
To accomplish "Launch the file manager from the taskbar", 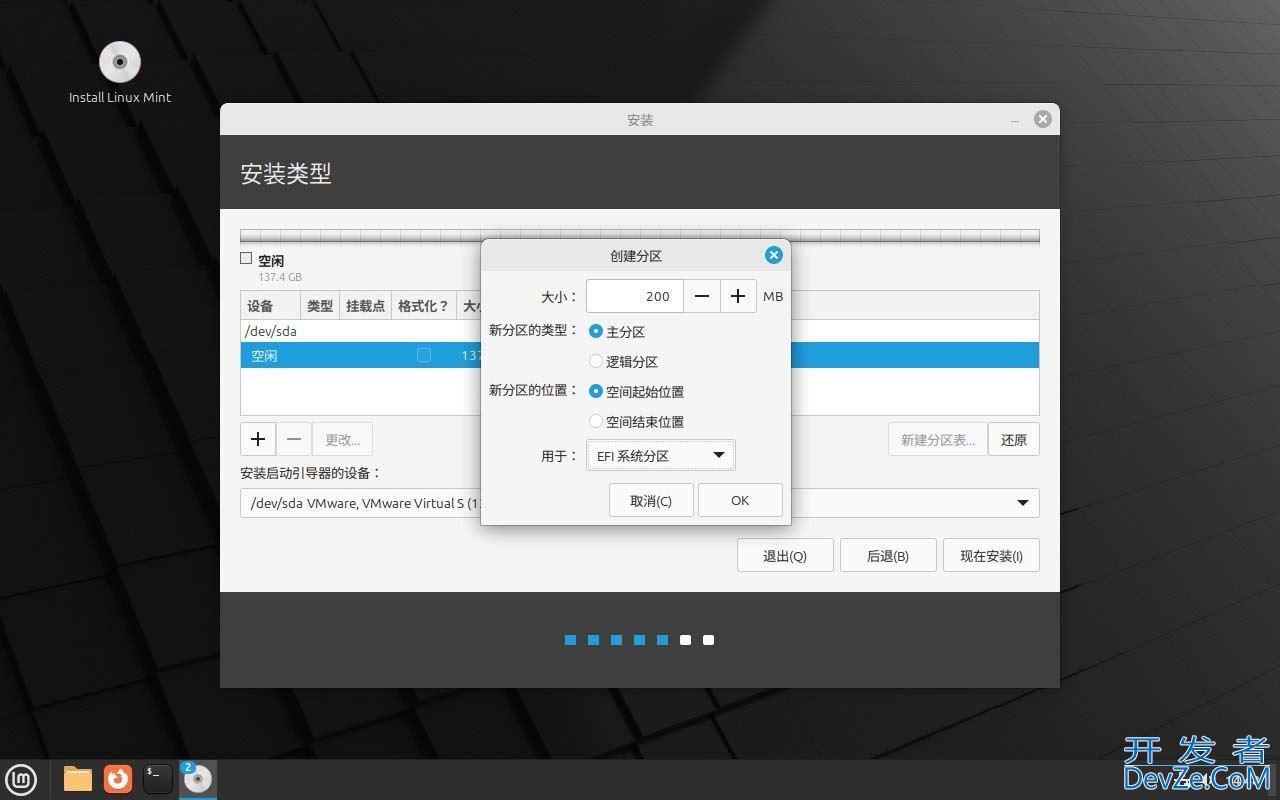I will pos(78,778).
